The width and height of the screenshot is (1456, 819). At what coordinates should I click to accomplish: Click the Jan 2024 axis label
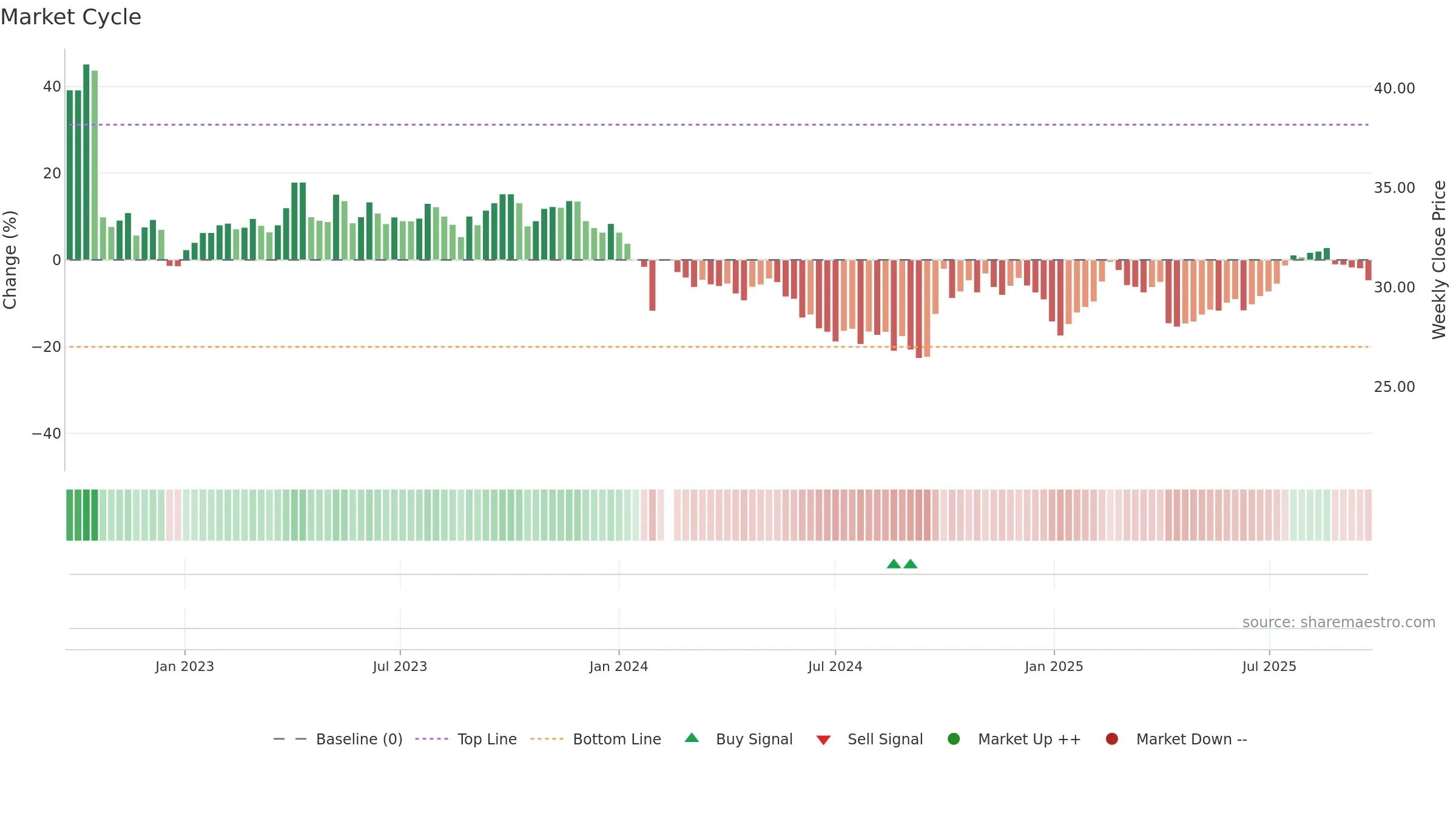[x=619, y=666]
